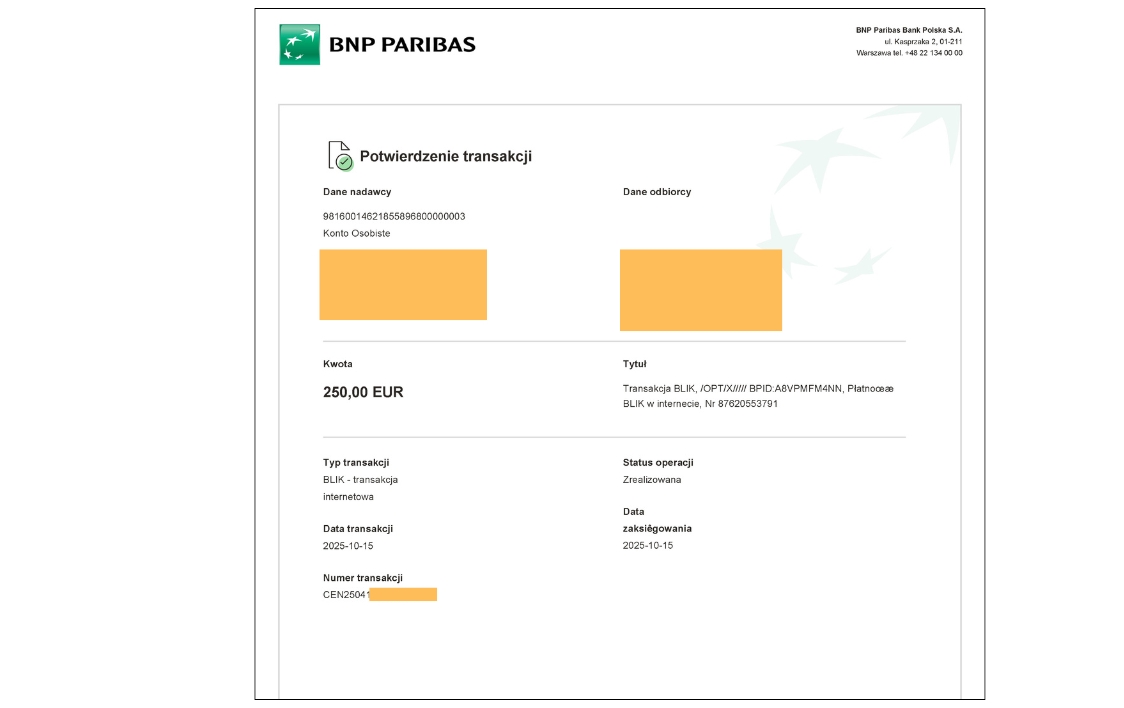
Task: Select the sender account number 9816001462…
Action: click(x=394, y=216)
